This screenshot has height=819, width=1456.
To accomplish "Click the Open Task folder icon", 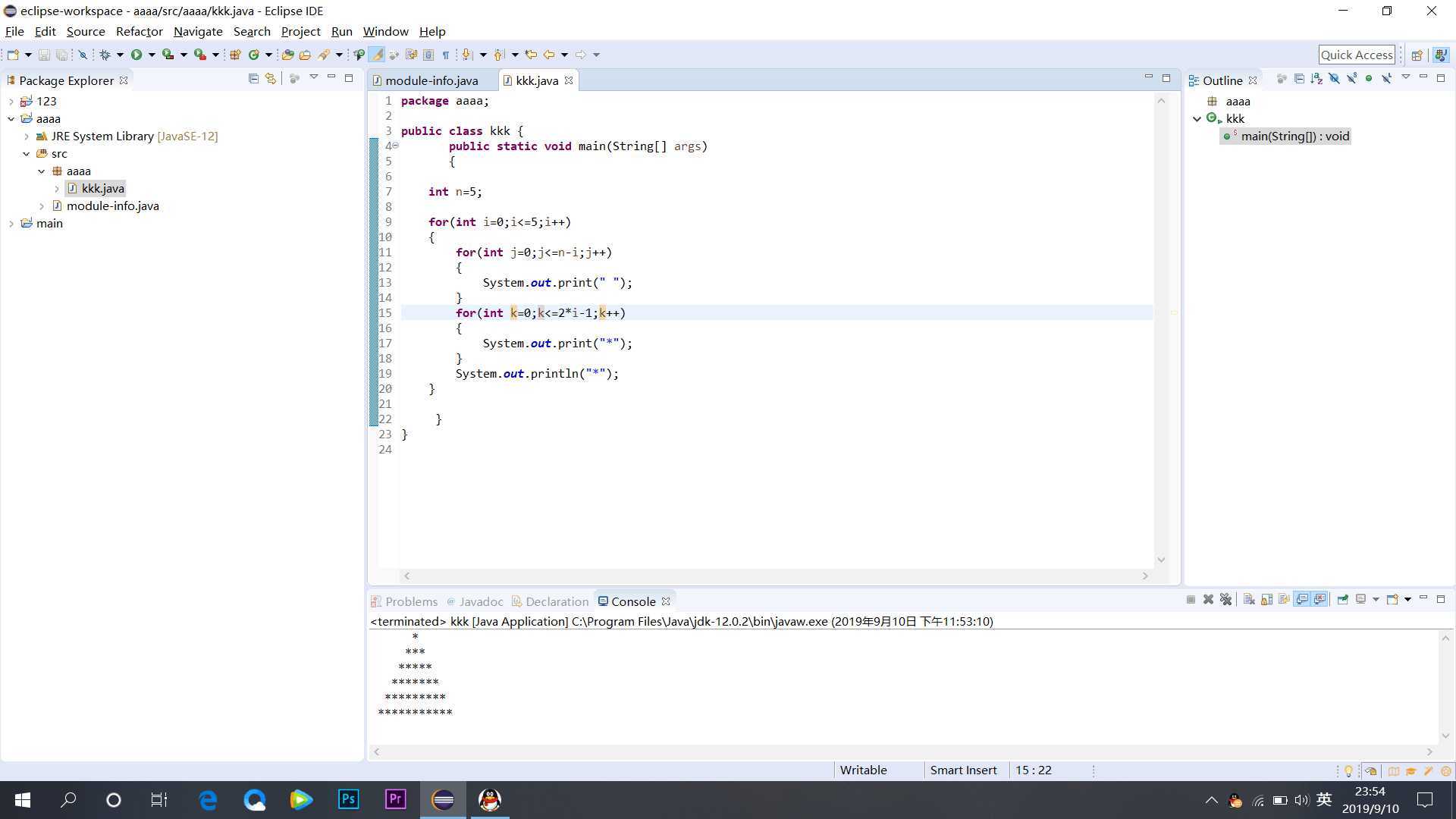I will tap(305, 55).
